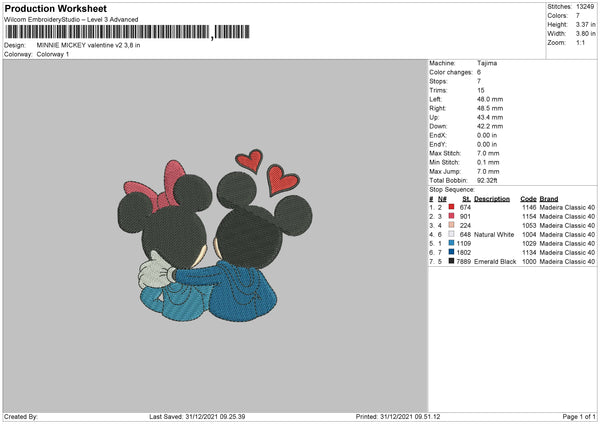Click the 'Brand' column header
The width and height of the screenshot is (600, 424).
549,199
